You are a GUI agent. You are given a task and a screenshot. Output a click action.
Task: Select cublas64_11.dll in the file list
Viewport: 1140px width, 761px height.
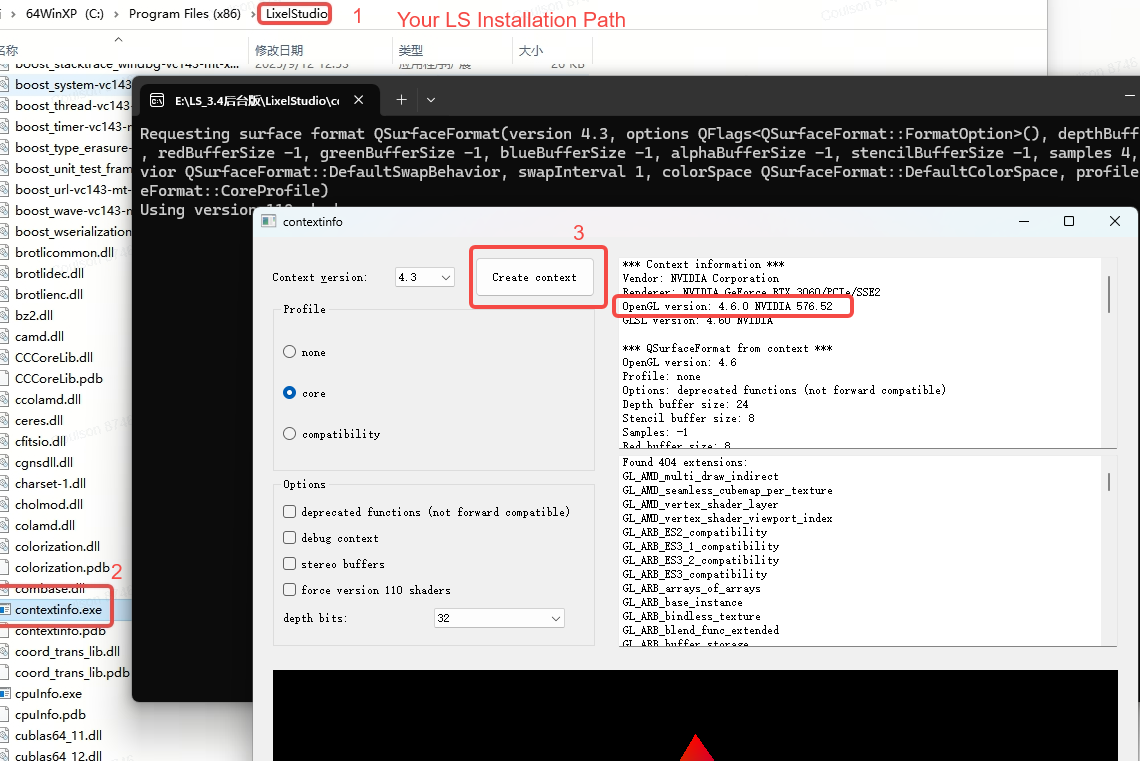(58, 735)
